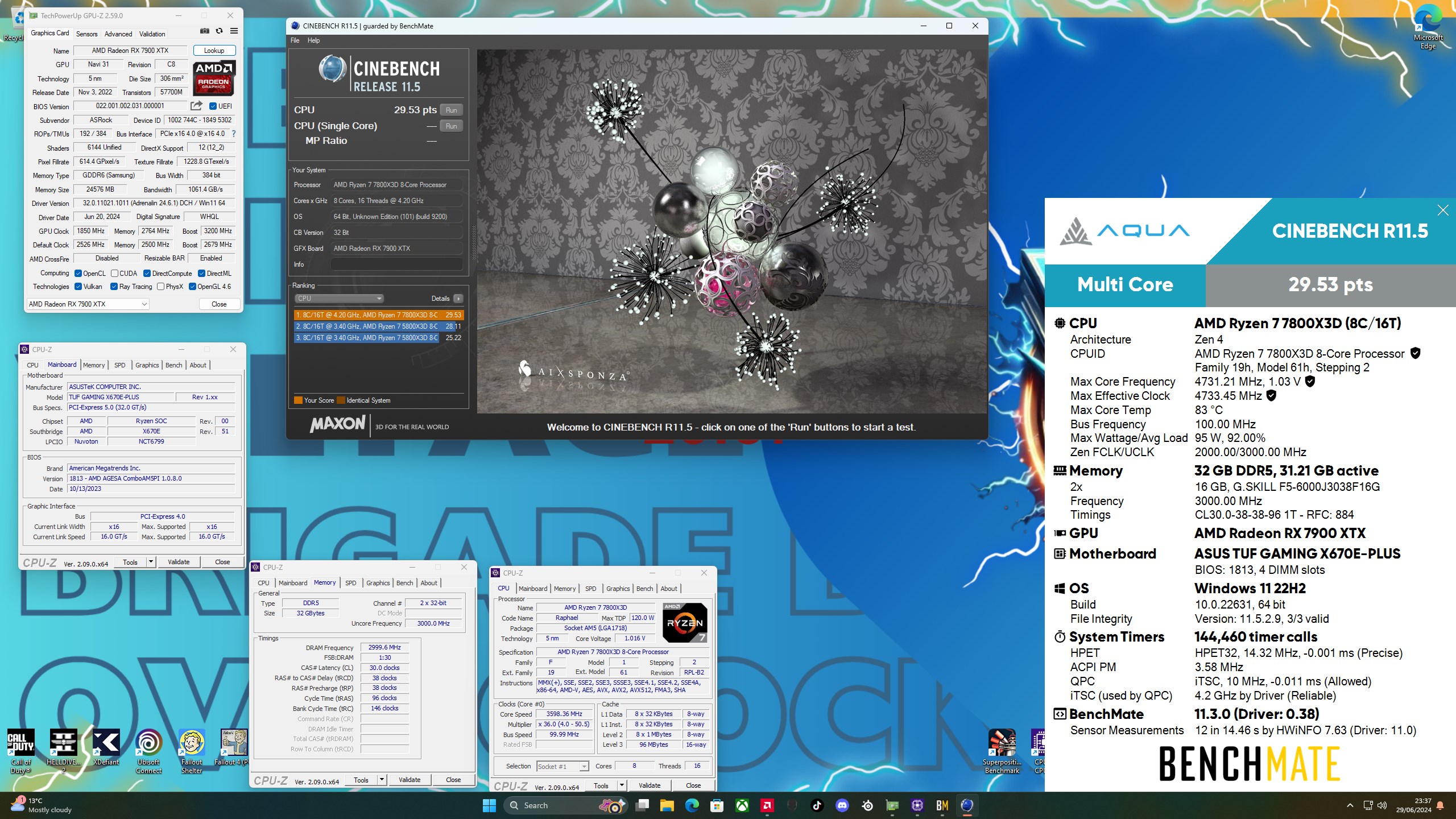Close the BenchMate result overlay with X

coord(1443,210)
